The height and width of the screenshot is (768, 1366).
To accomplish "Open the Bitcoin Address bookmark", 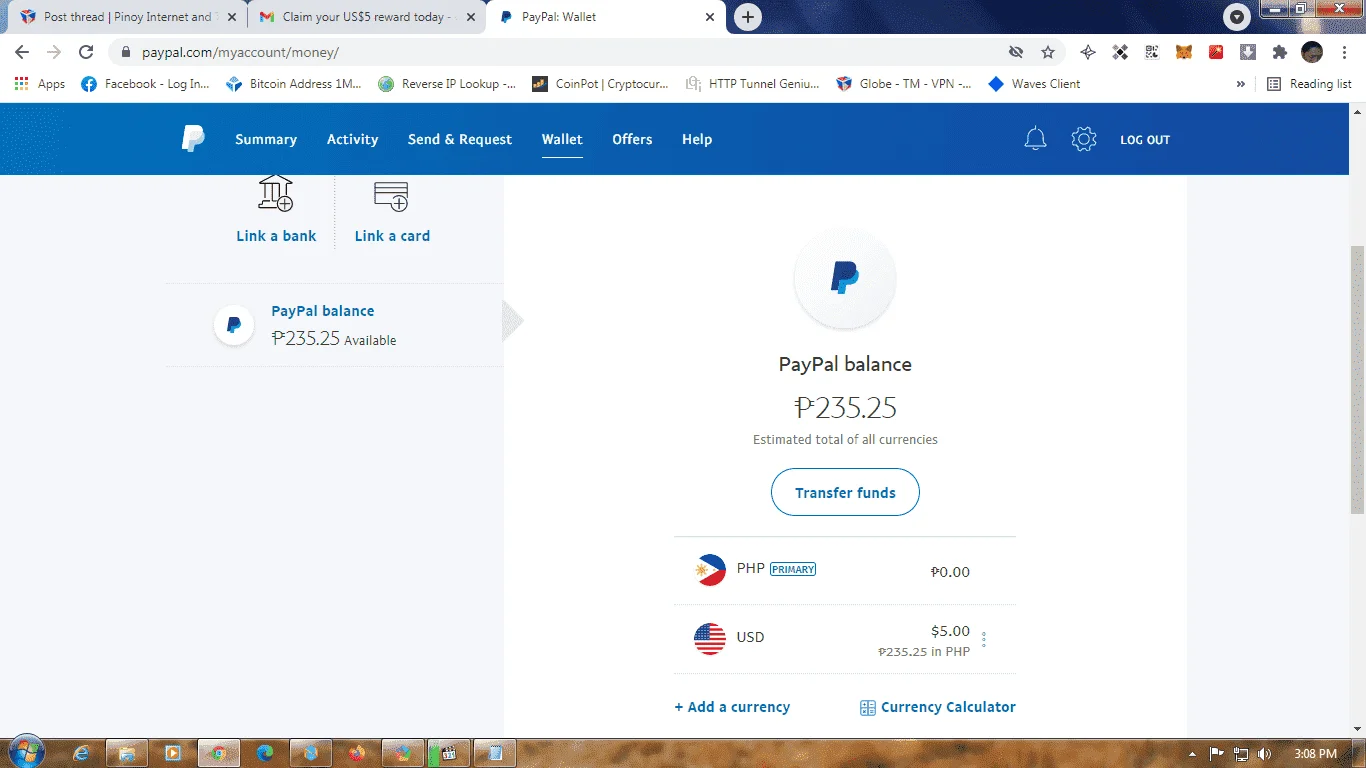I will [293, 84].
